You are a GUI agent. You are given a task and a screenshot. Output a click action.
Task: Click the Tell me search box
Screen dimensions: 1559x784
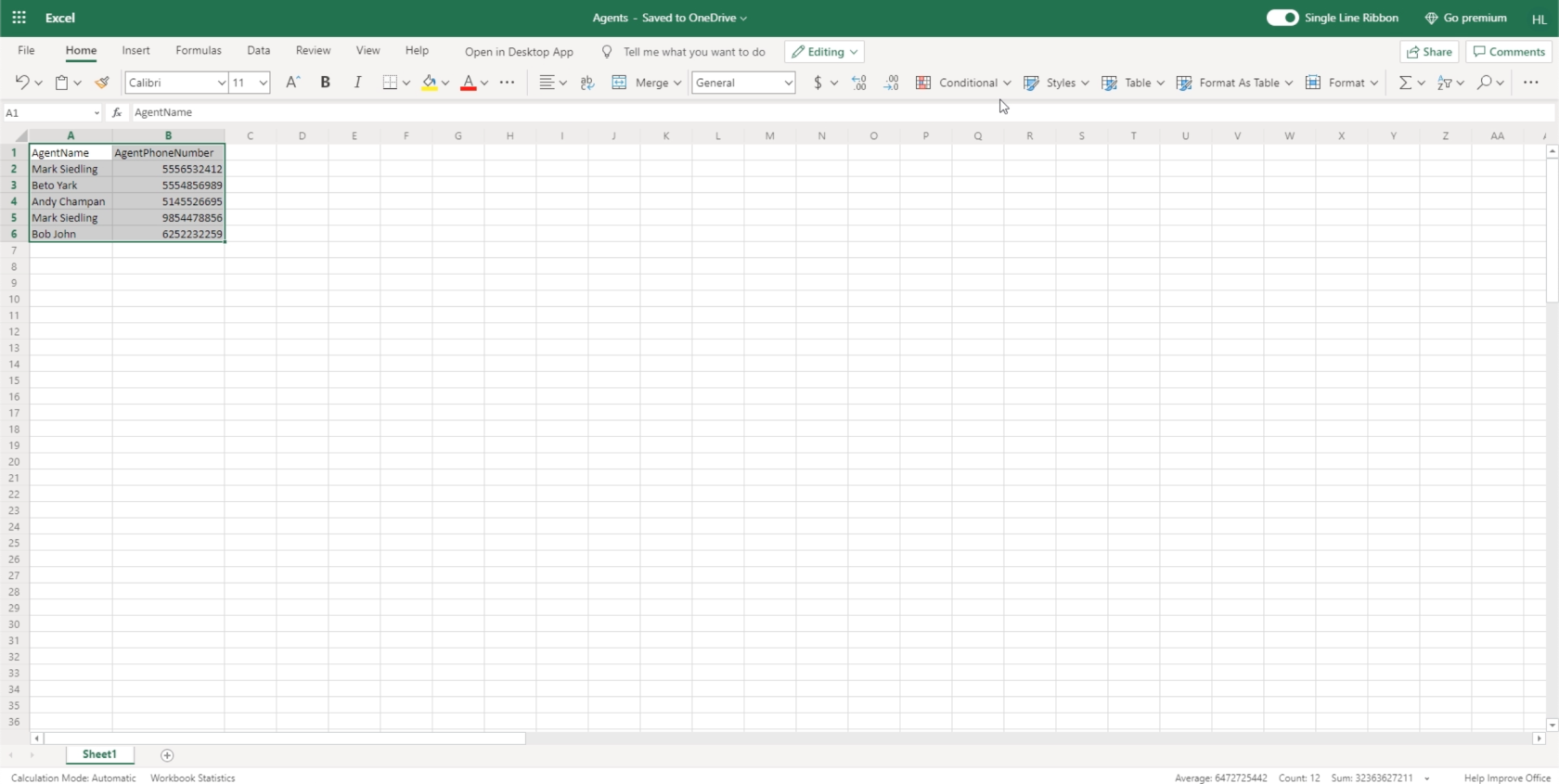pyautogui.click(x=694, y=52)
